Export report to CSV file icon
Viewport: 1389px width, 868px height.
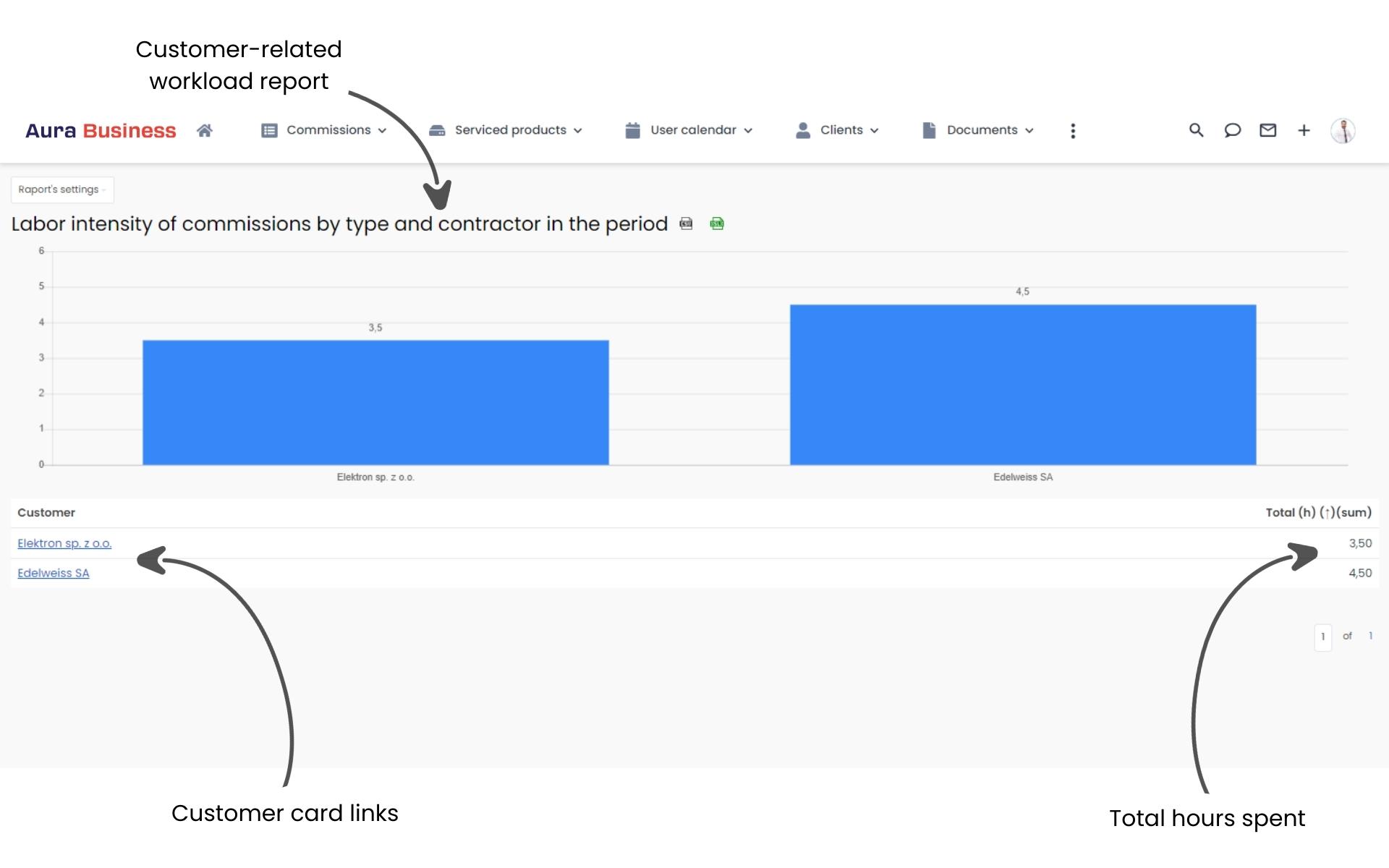tap(686, 224)
